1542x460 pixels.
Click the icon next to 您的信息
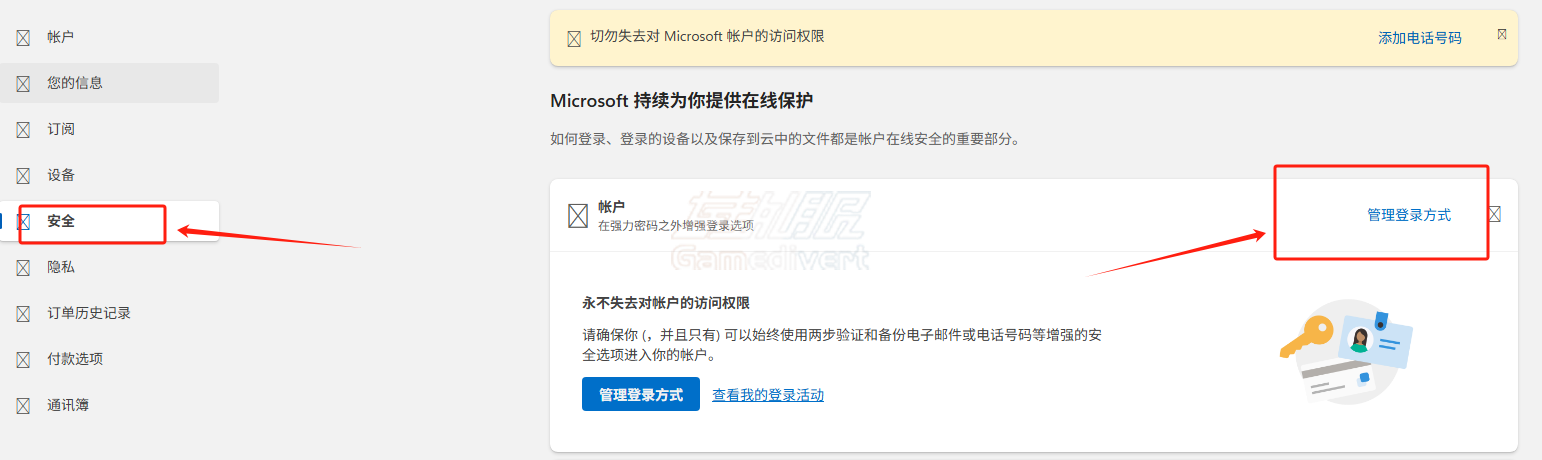(x=22, y=84)
